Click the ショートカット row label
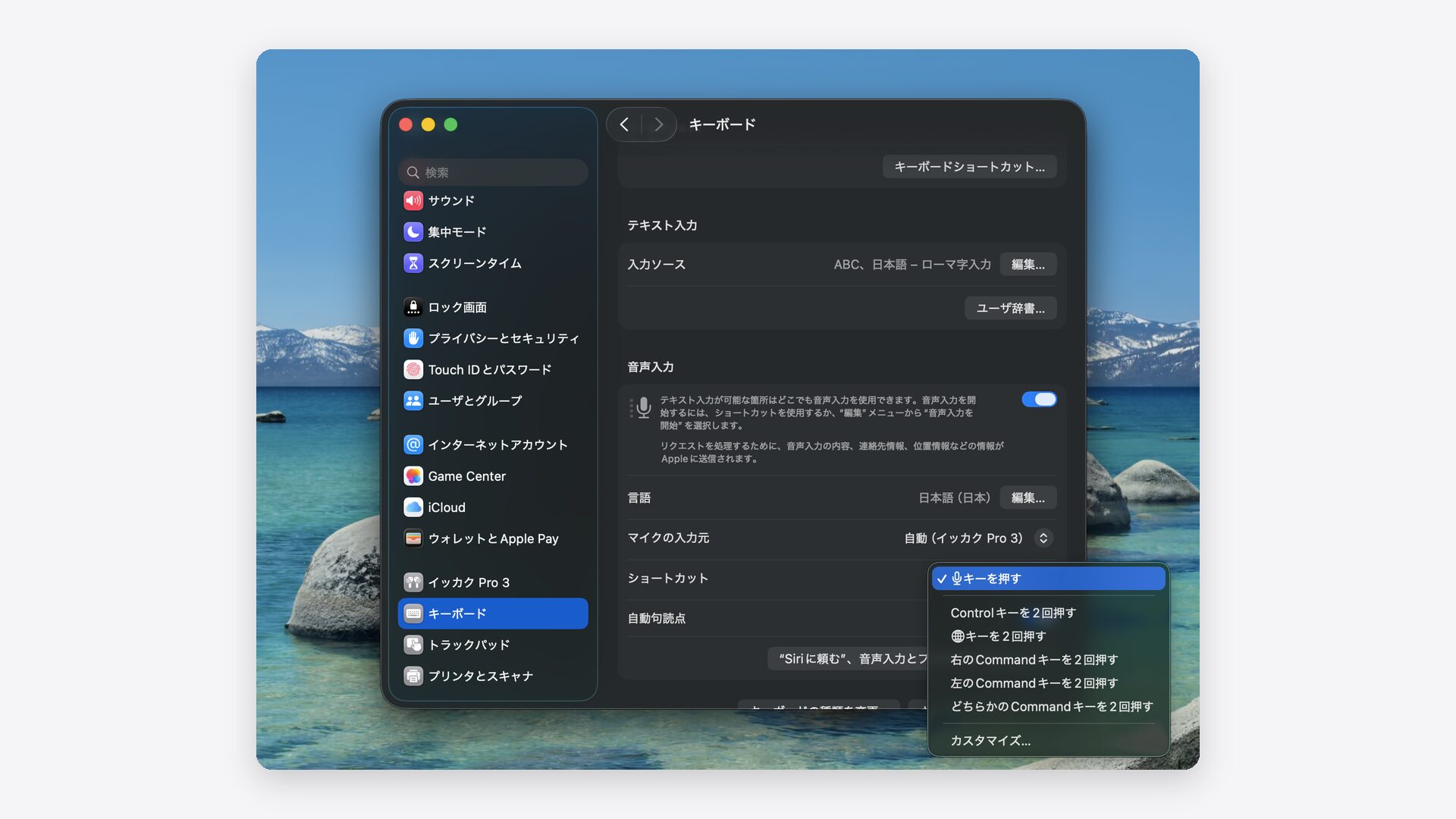This screenshot has width=1456, height=819. (668, 578)
